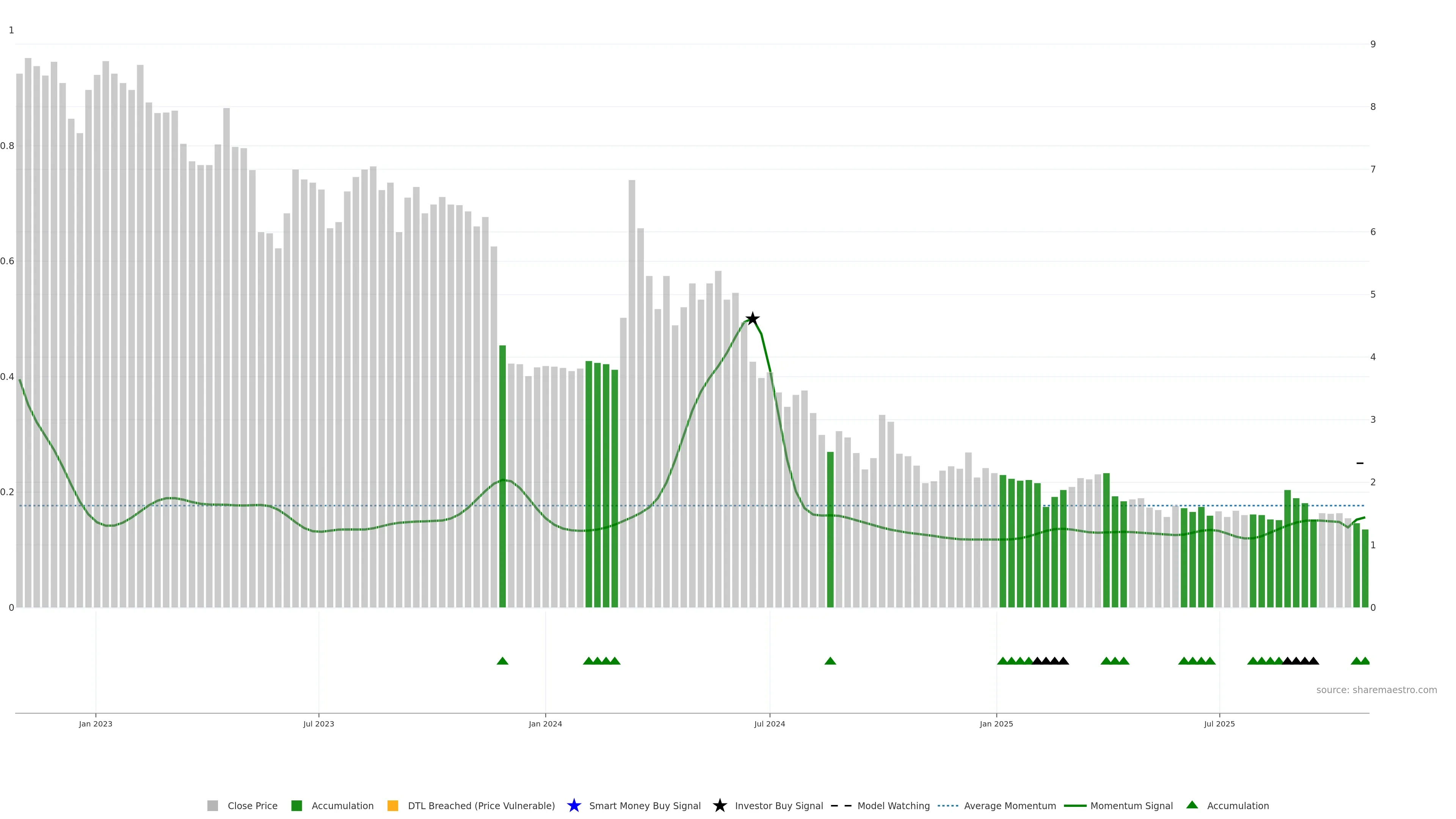Click the green Accumulation square swatch in legend
The width and height of the screenshot is (1456, 819).
pos(297,805)
